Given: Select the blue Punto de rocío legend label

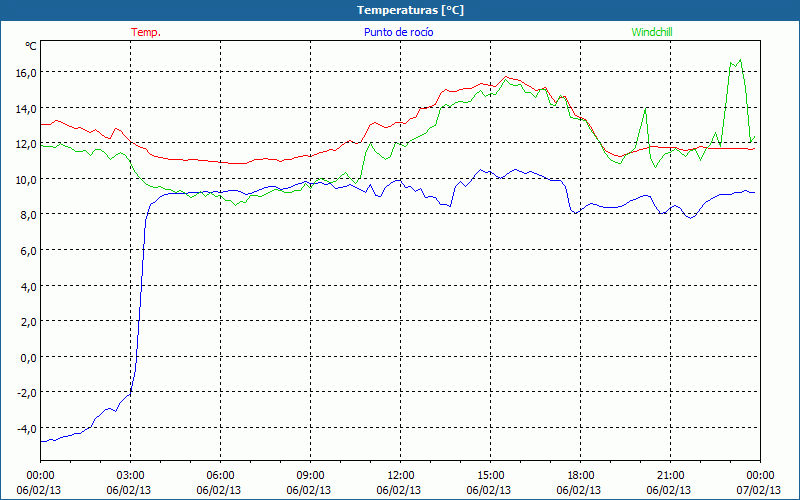Looking at the screenshot, I should 398,32.
